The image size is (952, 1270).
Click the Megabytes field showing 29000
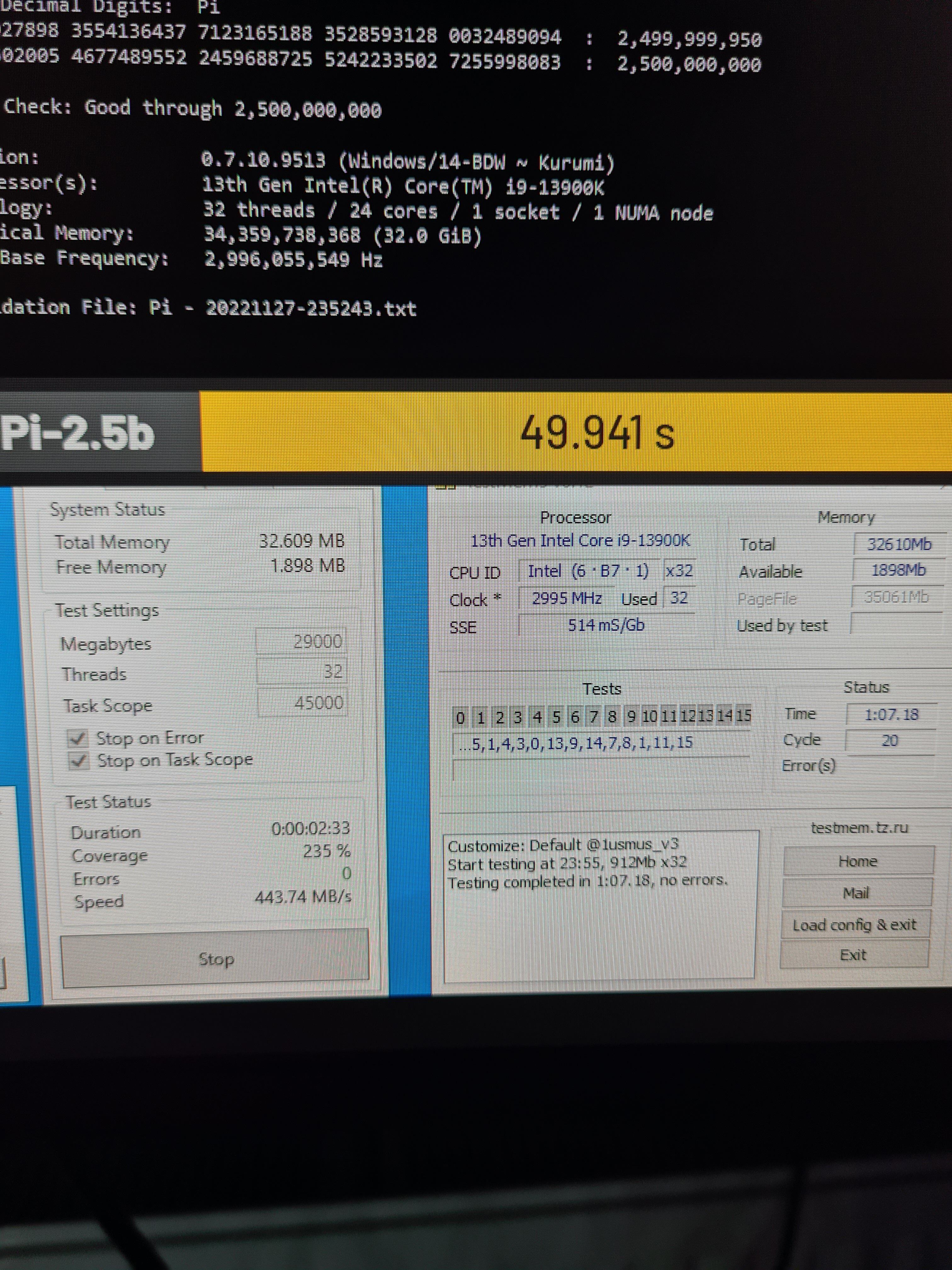pos(301,641)
